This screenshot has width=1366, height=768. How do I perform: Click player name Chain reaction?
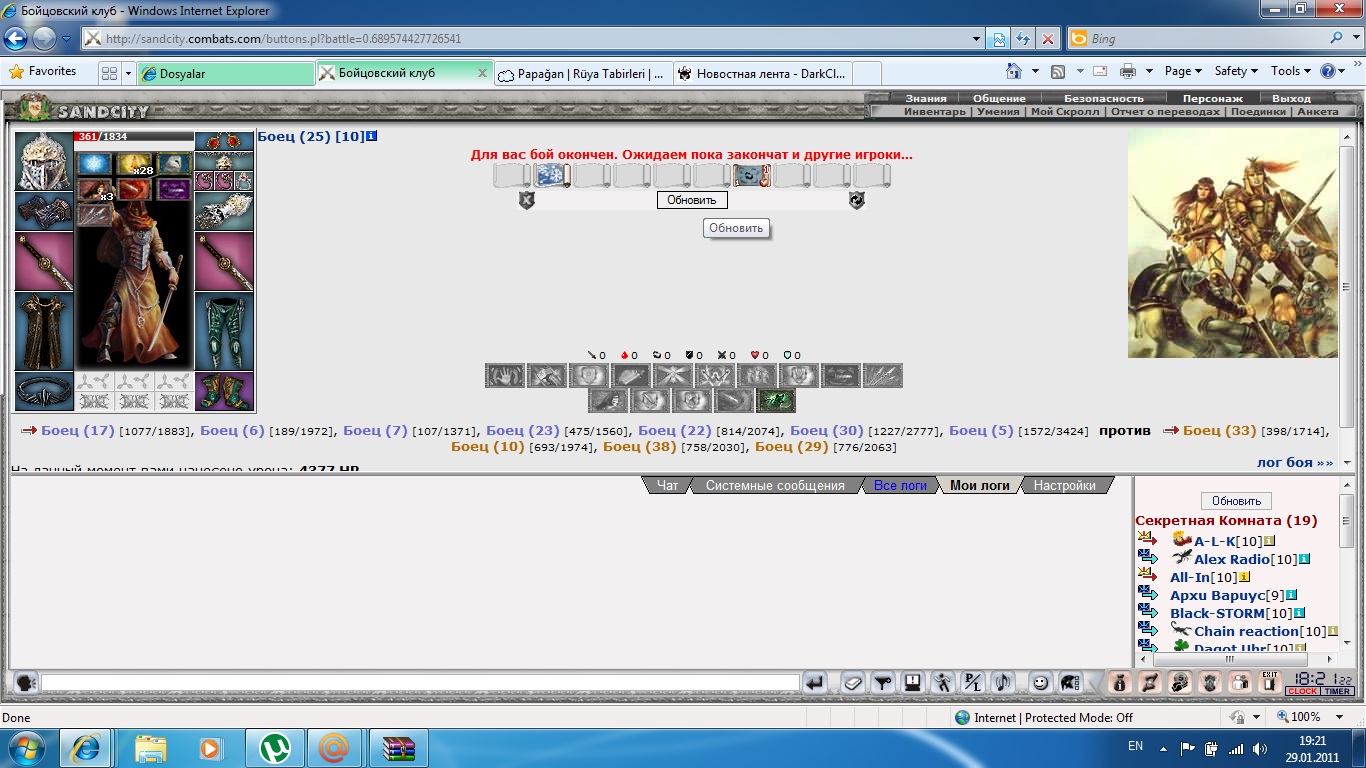click(1246, 631)
